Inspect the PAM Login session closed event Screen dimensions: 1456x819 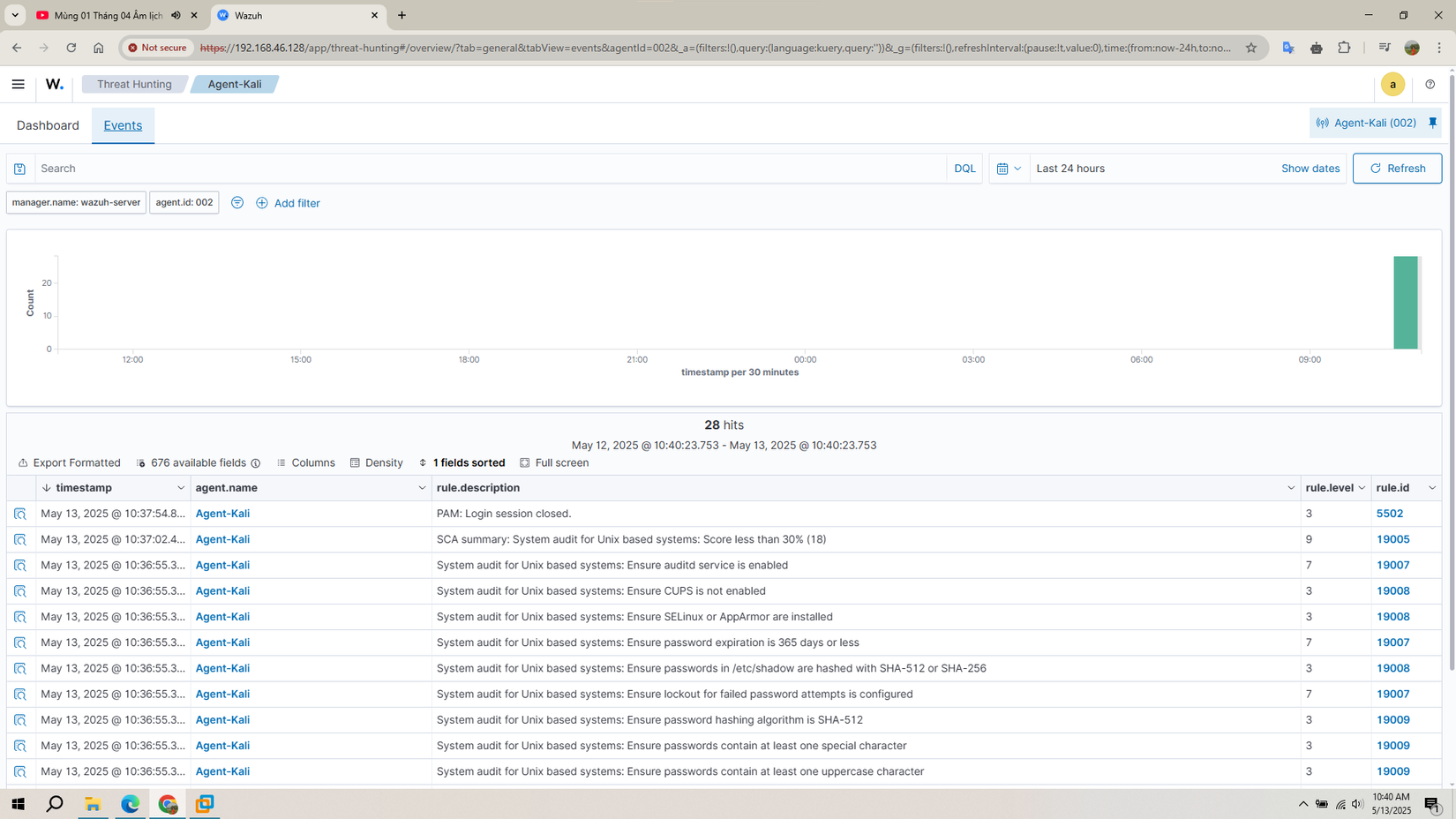coord(20,514)
